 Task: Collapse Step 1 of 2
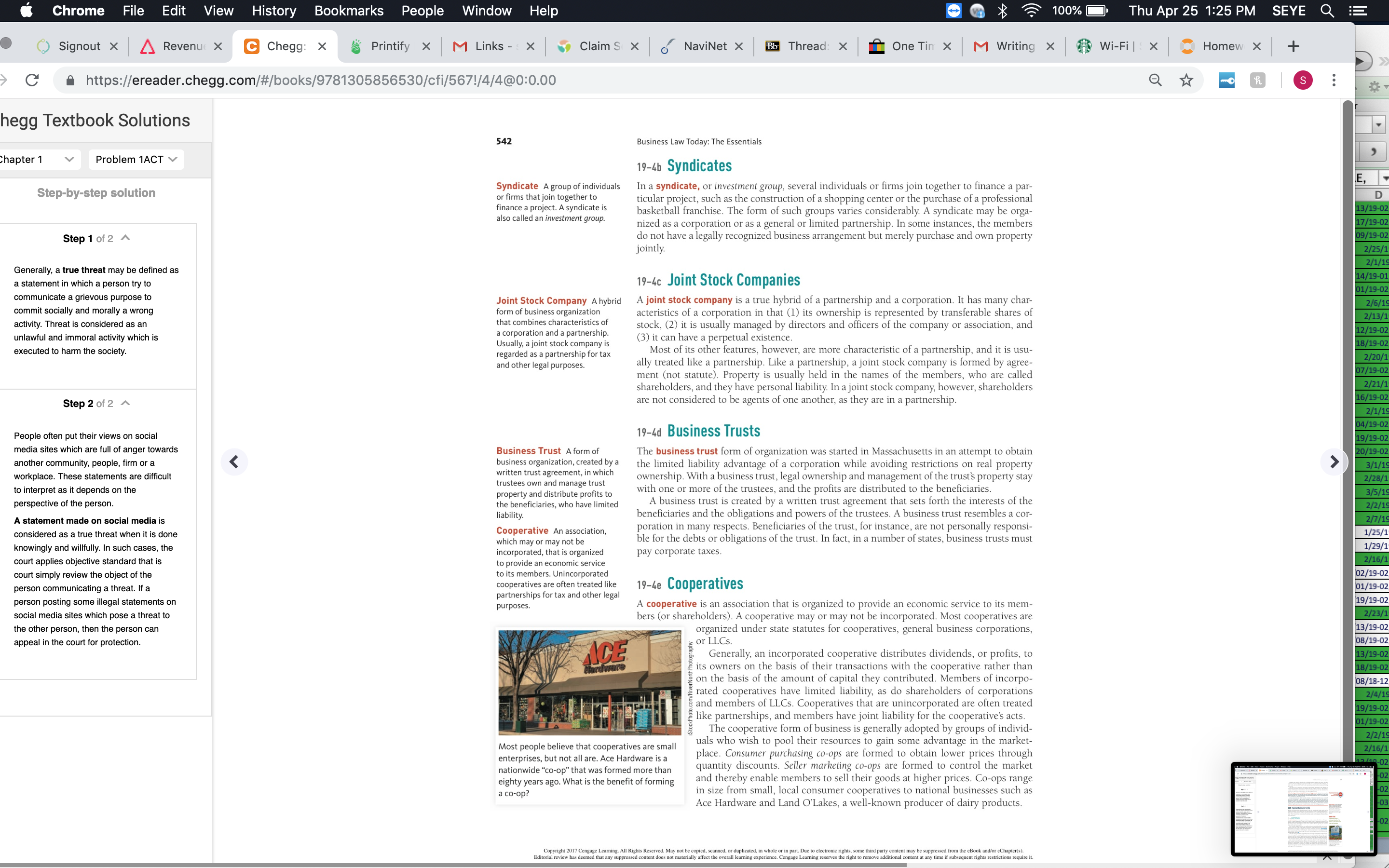pos(126,238)
